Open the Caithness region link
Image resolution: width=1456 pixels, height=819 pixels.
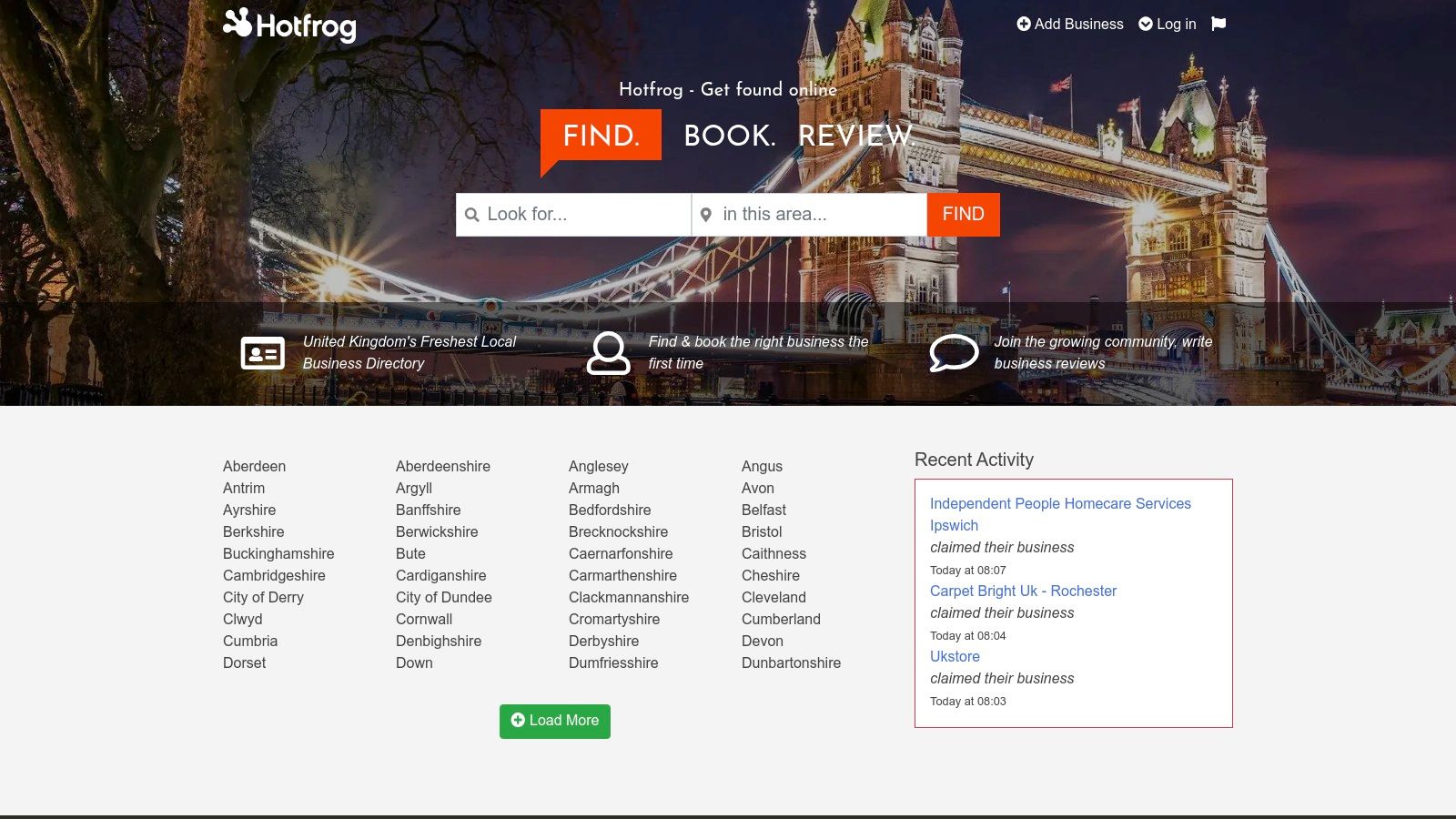[773, 553]
